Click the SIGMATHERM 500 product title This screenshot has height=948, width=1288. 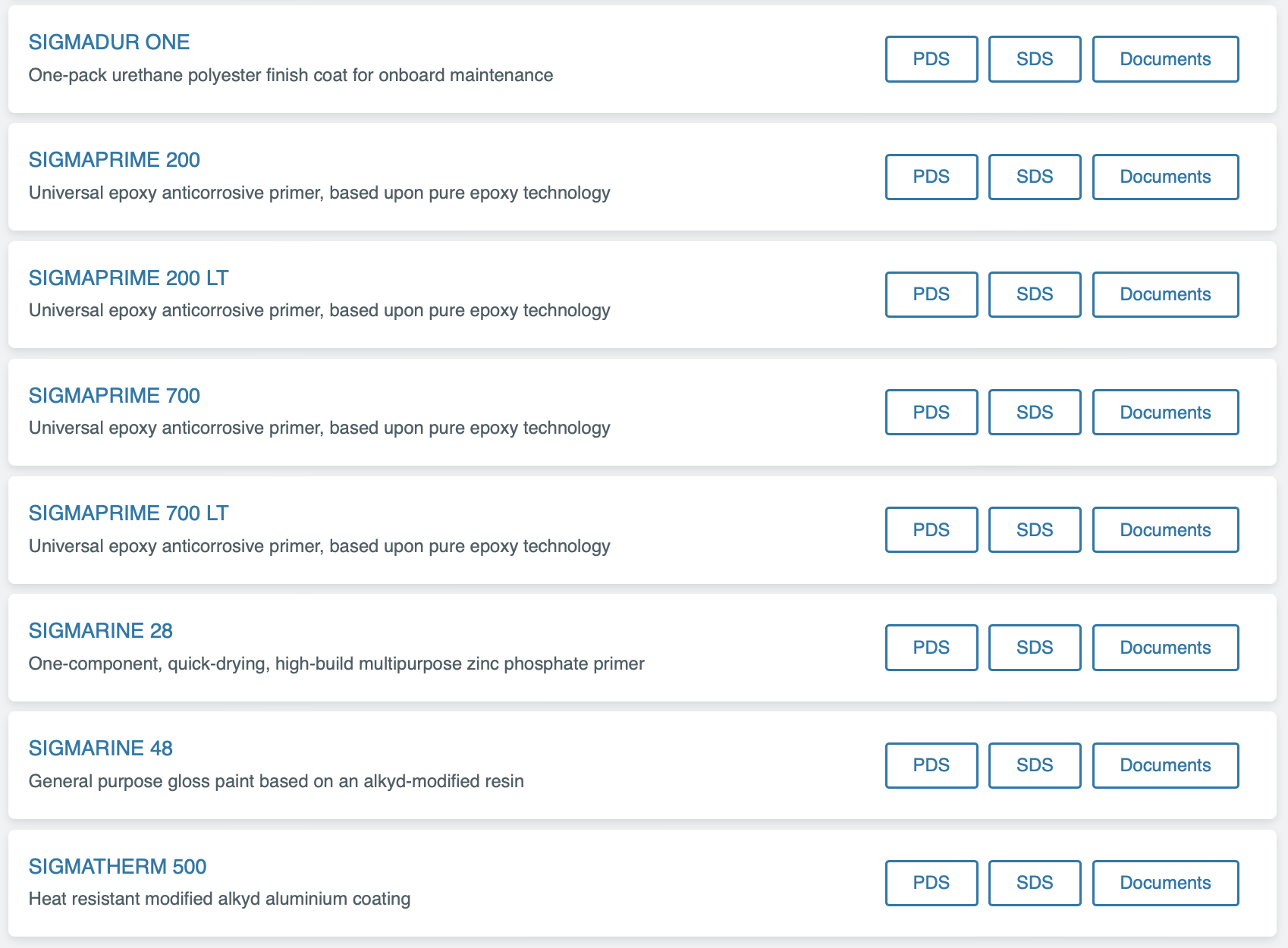point(118,867)
